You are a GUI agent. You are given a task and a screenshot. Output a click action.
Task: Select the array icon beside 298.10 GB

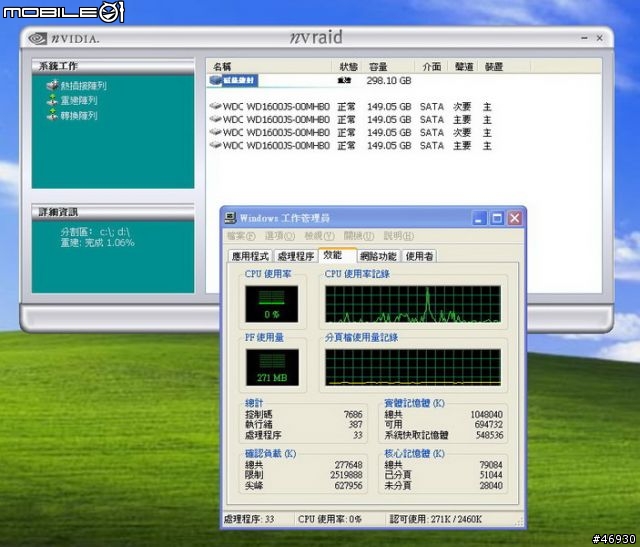(x=215, y=80)
